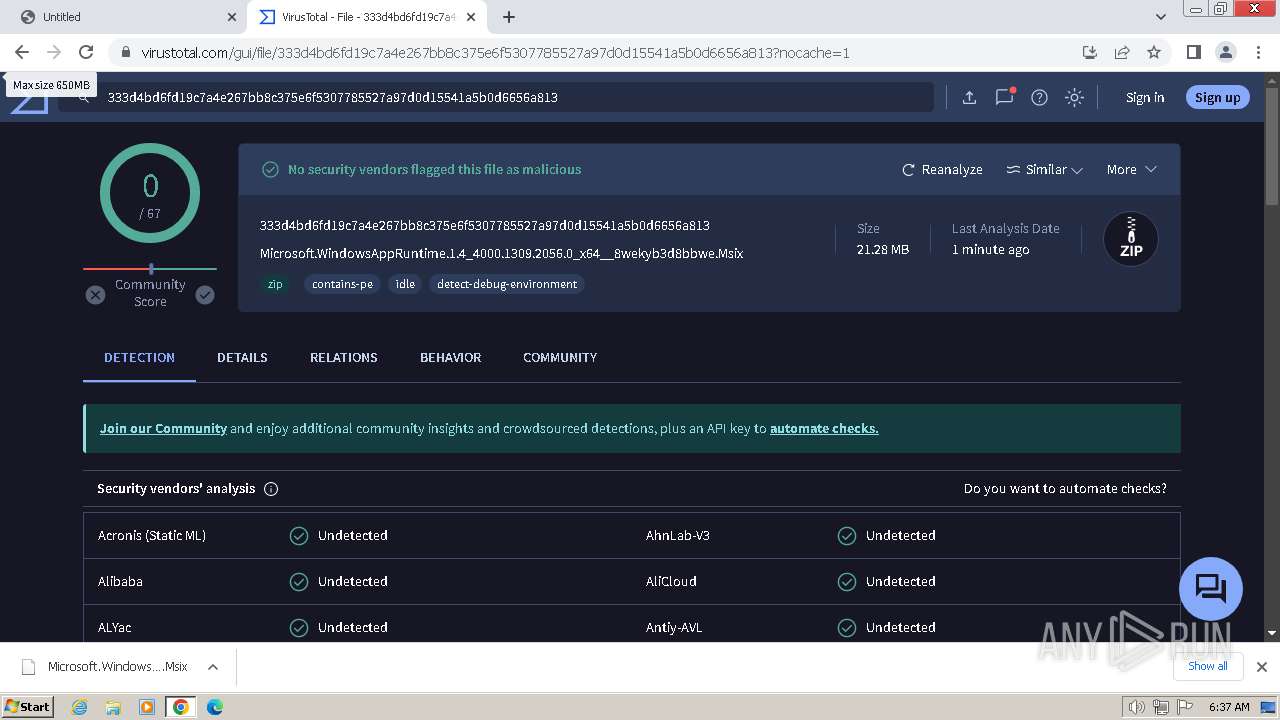Click the detect-debug-environment tag
This screenshot has width=1280, height=720.
507,284
